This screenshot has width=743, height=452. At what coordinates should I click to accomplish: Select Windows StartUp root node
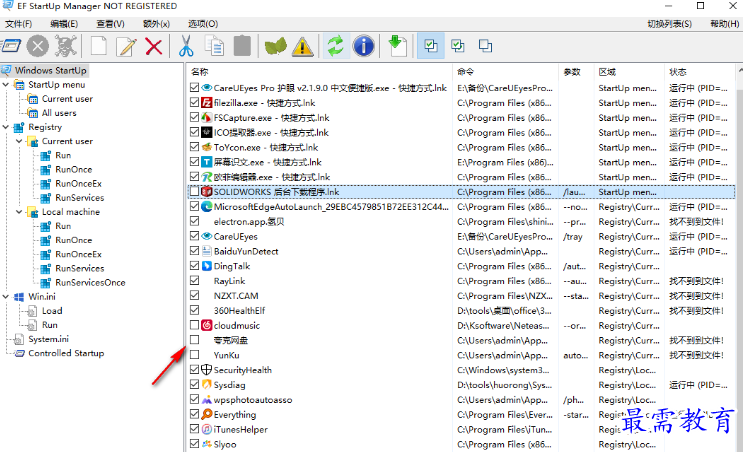(50, 71)
